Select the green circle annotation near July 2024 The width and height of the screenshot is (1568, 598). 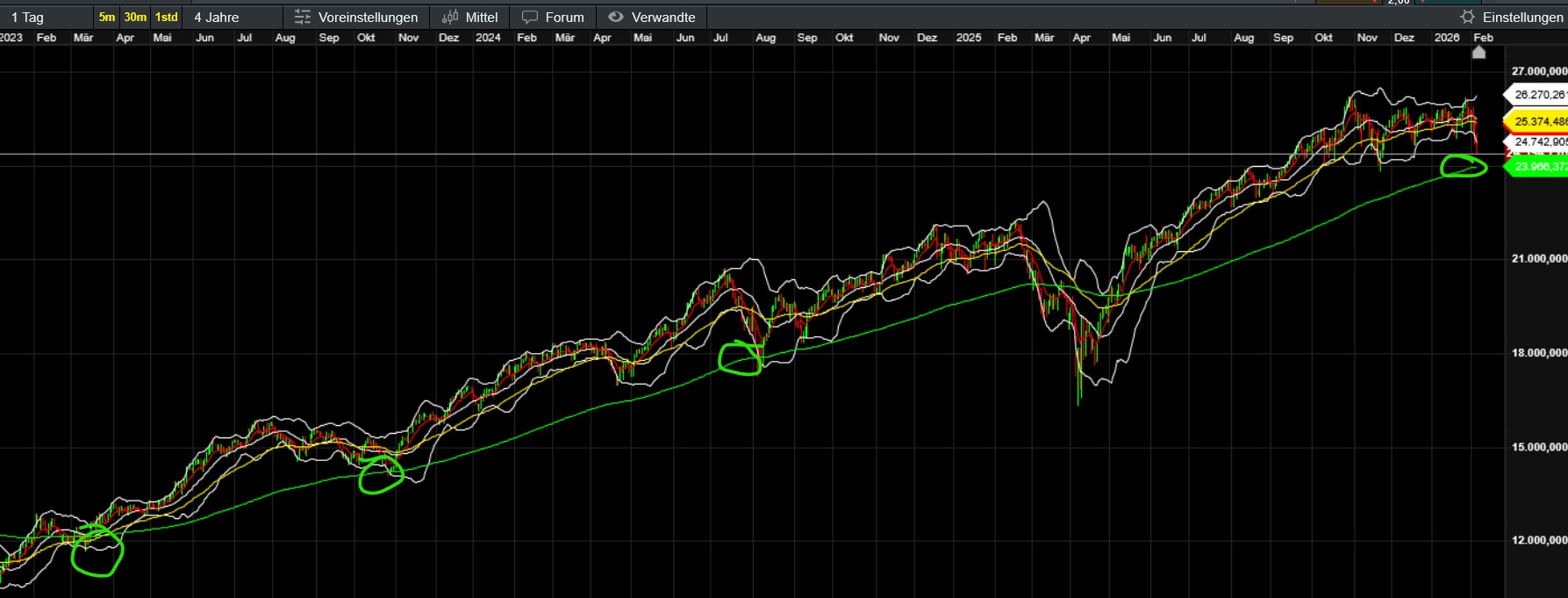click(740, 359)
